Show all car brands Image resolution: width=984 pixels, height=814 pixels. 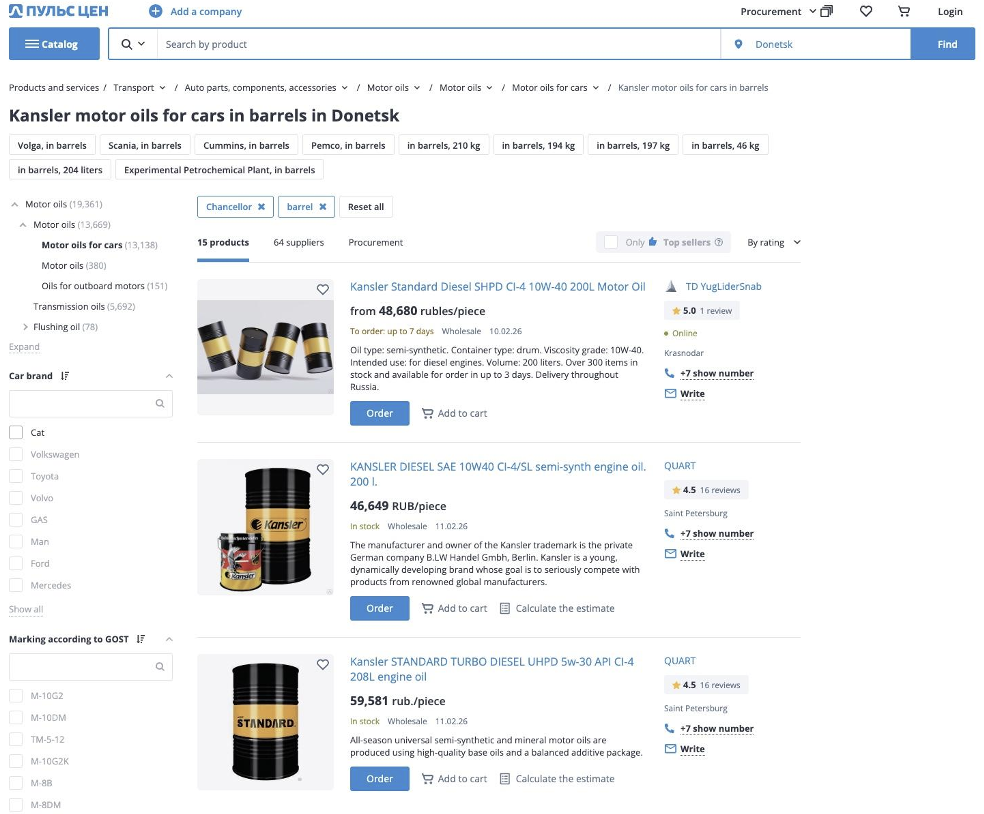26,609
